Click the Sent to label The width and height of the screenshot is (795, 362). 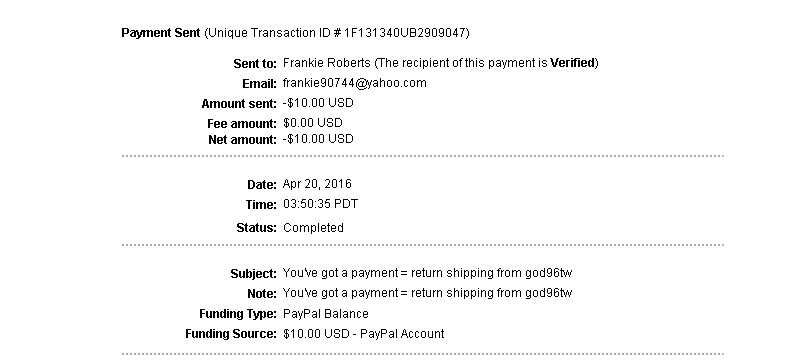coord(255,64)
